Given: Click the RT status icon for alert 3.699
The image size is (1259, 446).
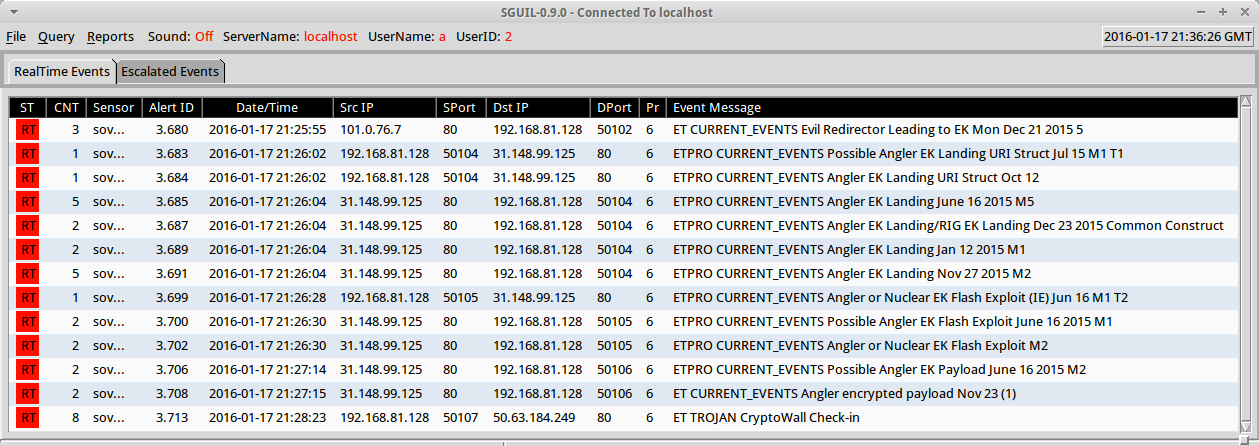Looking at the screenshot, I should 28,297.
